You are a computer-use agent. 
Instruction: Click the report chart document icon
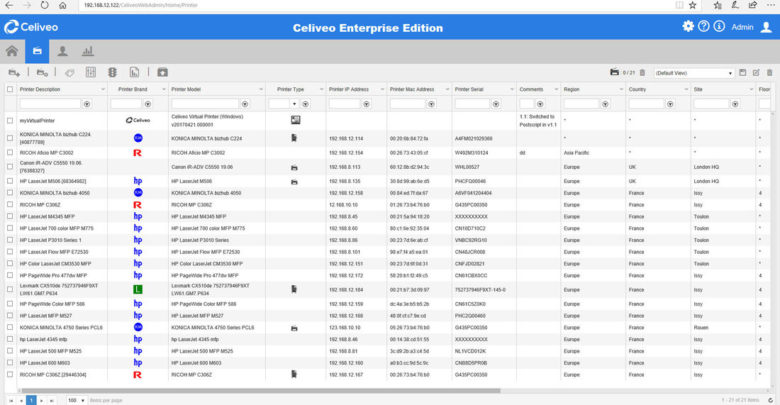[134, 73]
